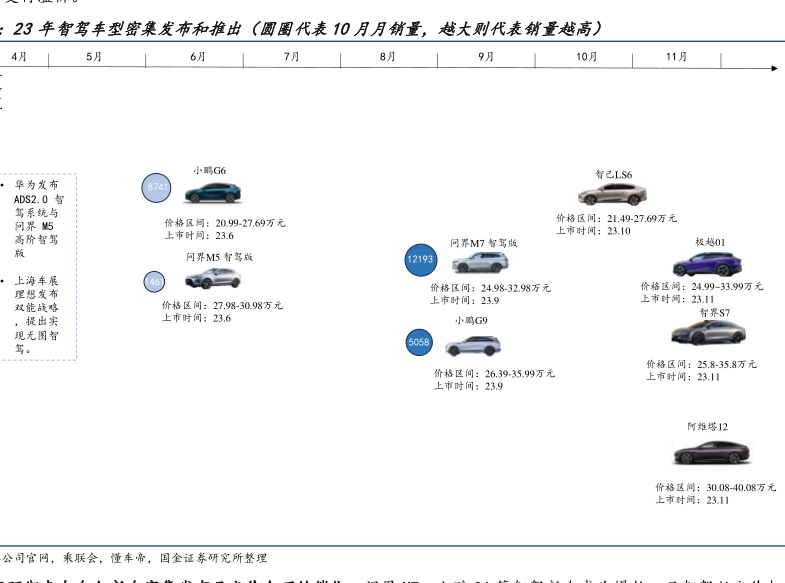The height and width of the screenshot is (583, 785).
Task: Select the 8月 timeline label
Action: click(x=387, y=57)
